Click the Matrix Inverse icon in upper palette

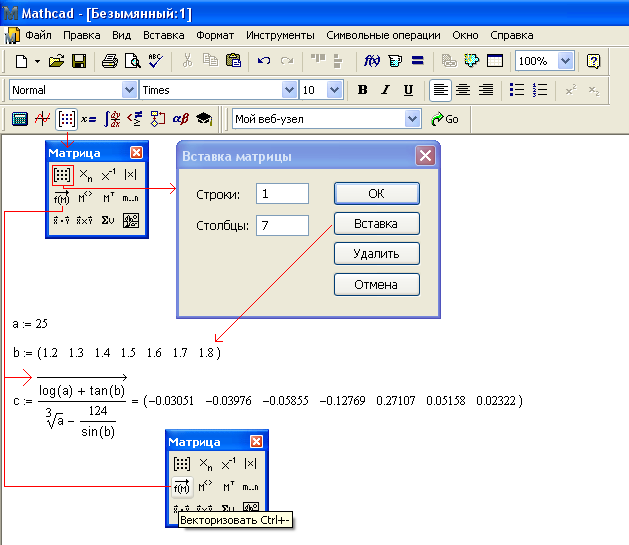tap(108, 175)
